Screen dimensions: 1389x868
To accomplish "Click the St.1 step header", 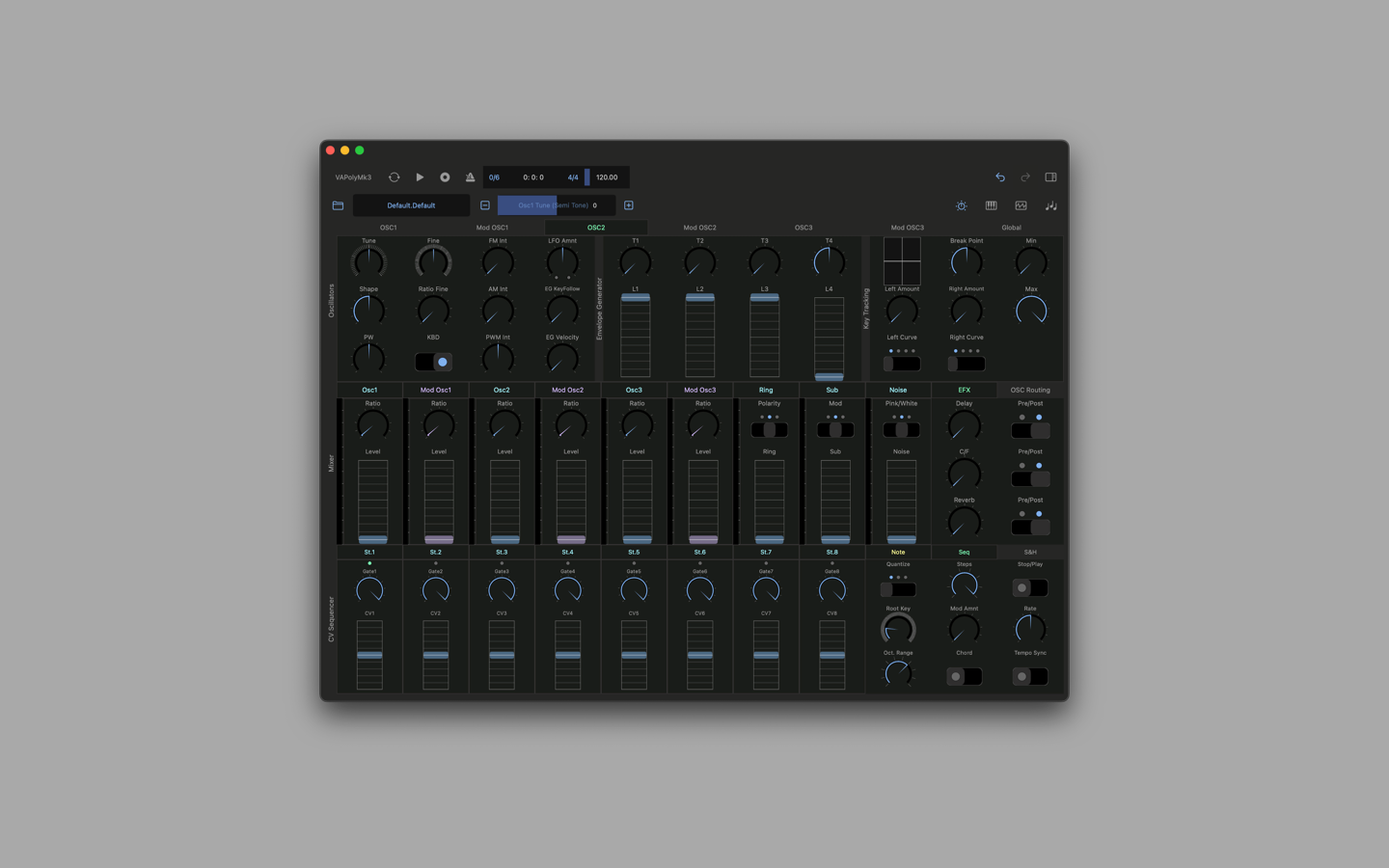I will 369,552.
